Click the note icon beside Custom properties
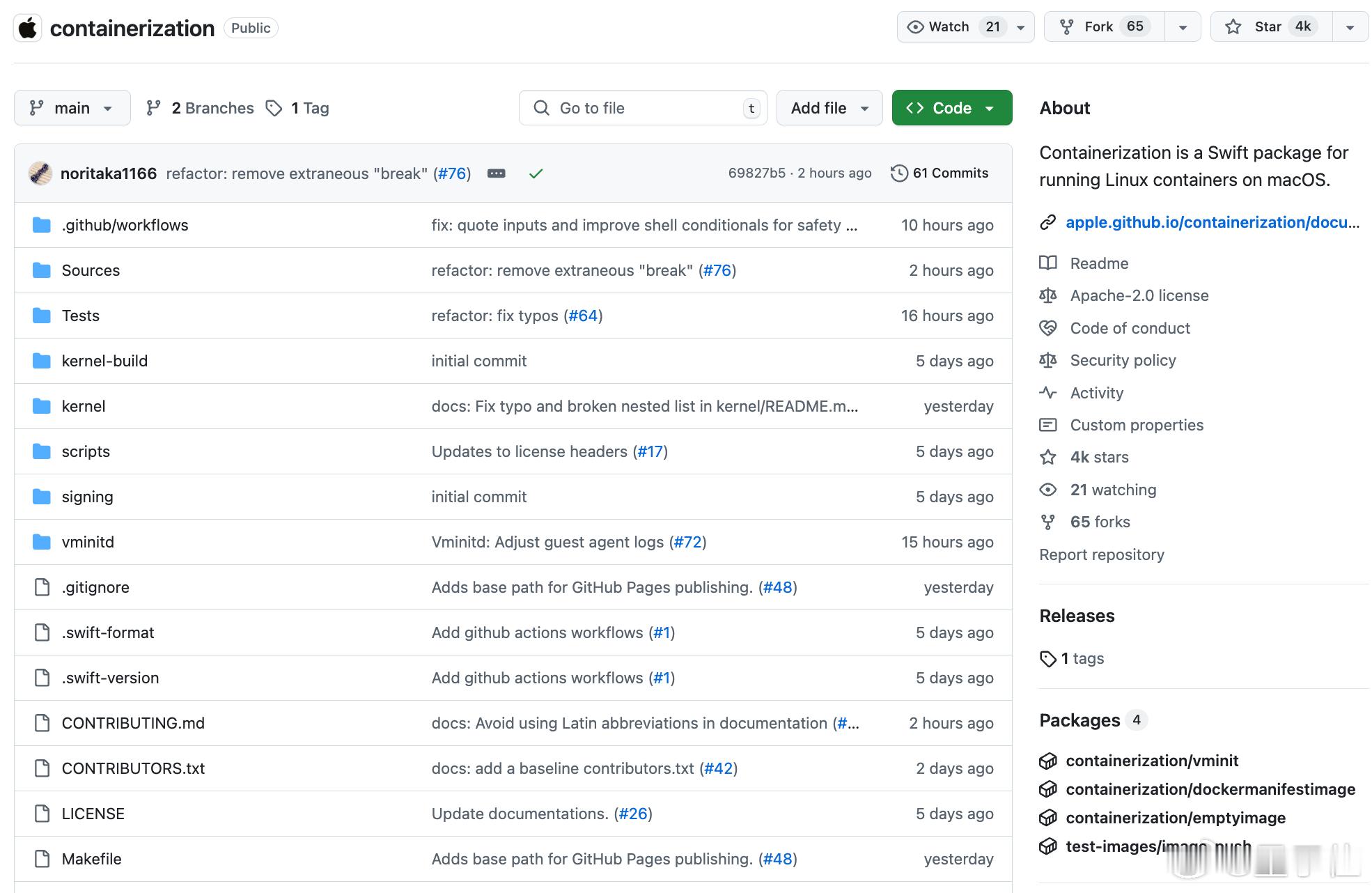Screen dimensions: 1372x893 click(1048, 425)
